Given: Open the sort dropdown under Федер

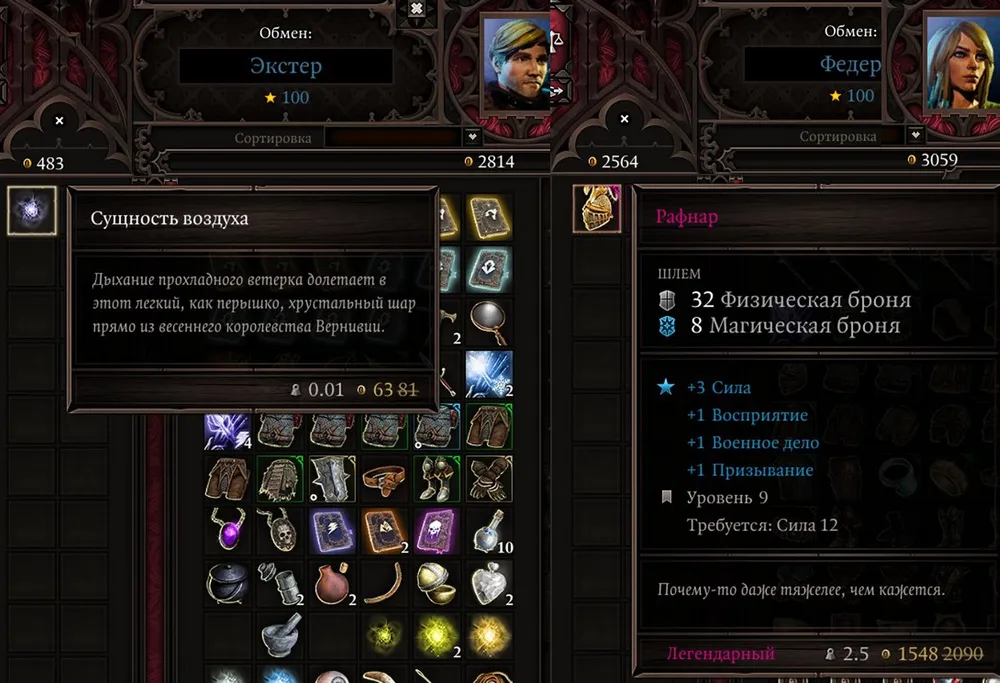Looking at the screenshot, I should [x=916, y=135].
